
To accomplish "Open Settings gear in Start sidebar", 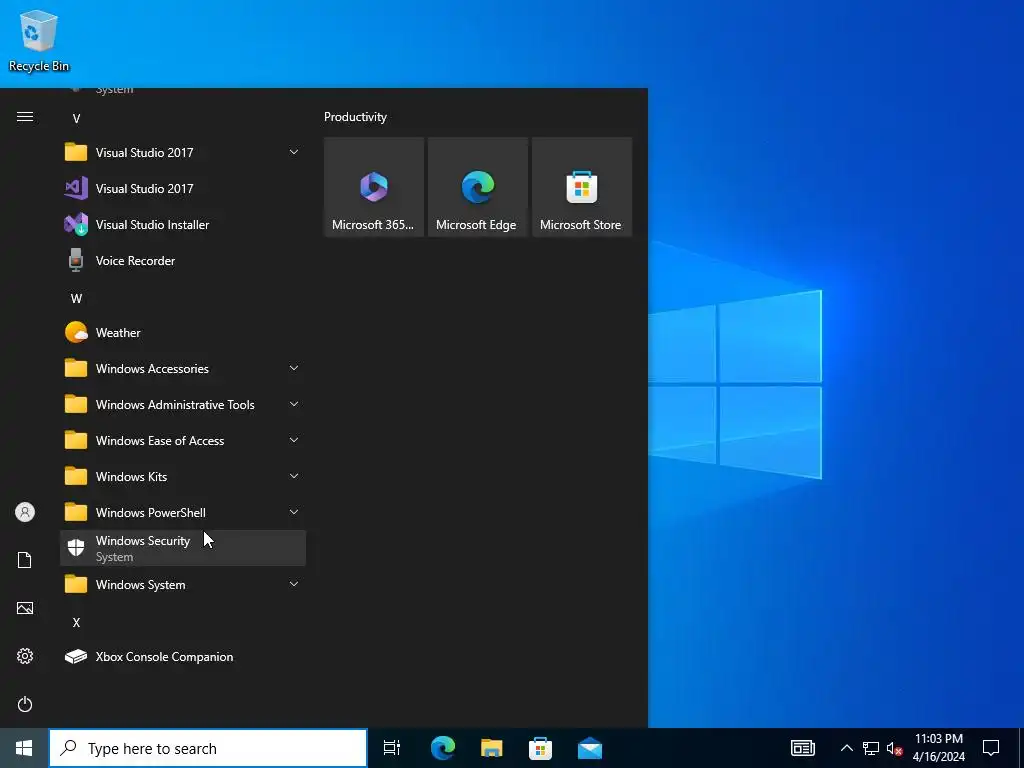I will 25,656.
